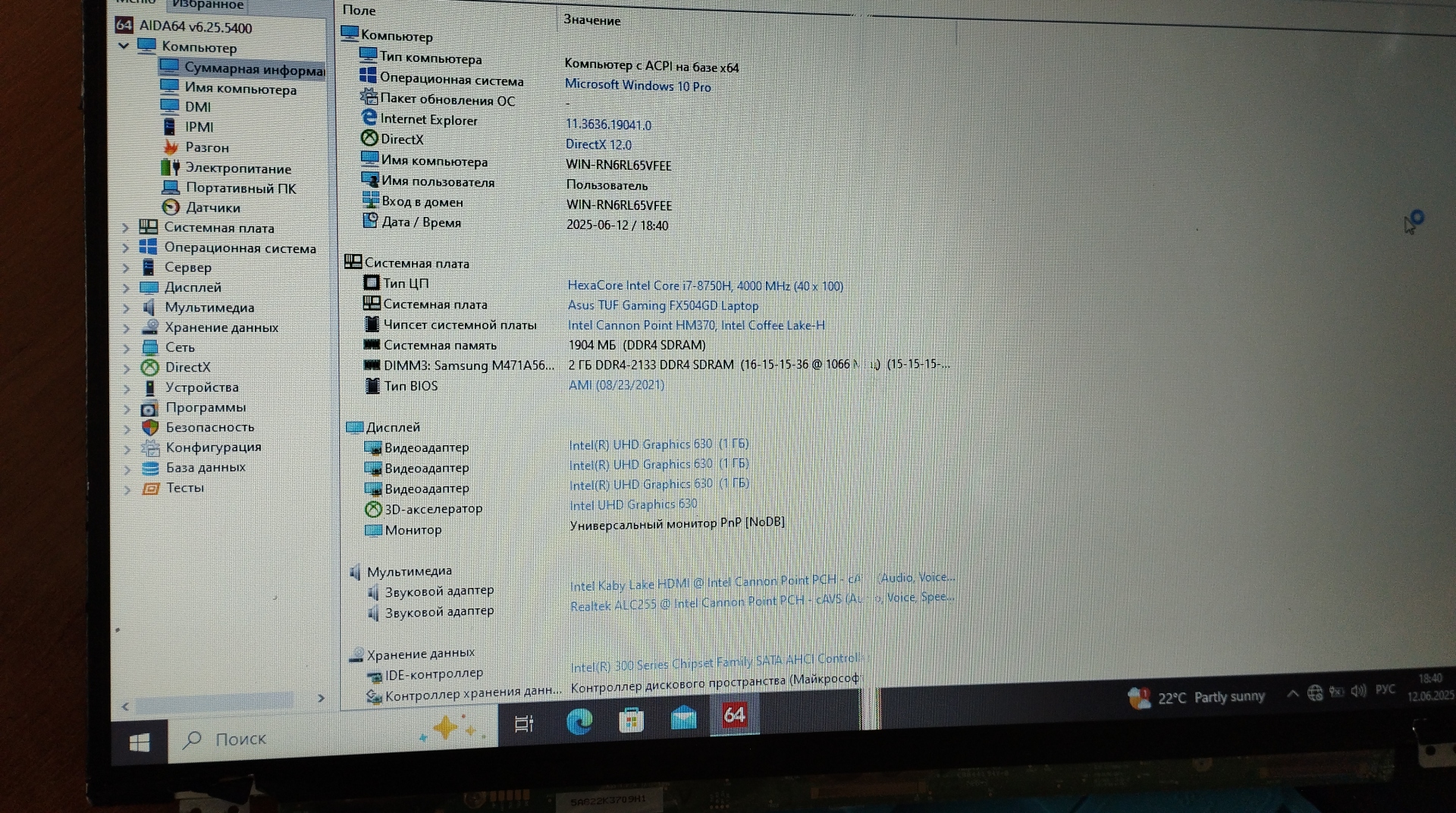Expand the Тесты tree node
Screen dimensions: 1456x813
[127, 489]
